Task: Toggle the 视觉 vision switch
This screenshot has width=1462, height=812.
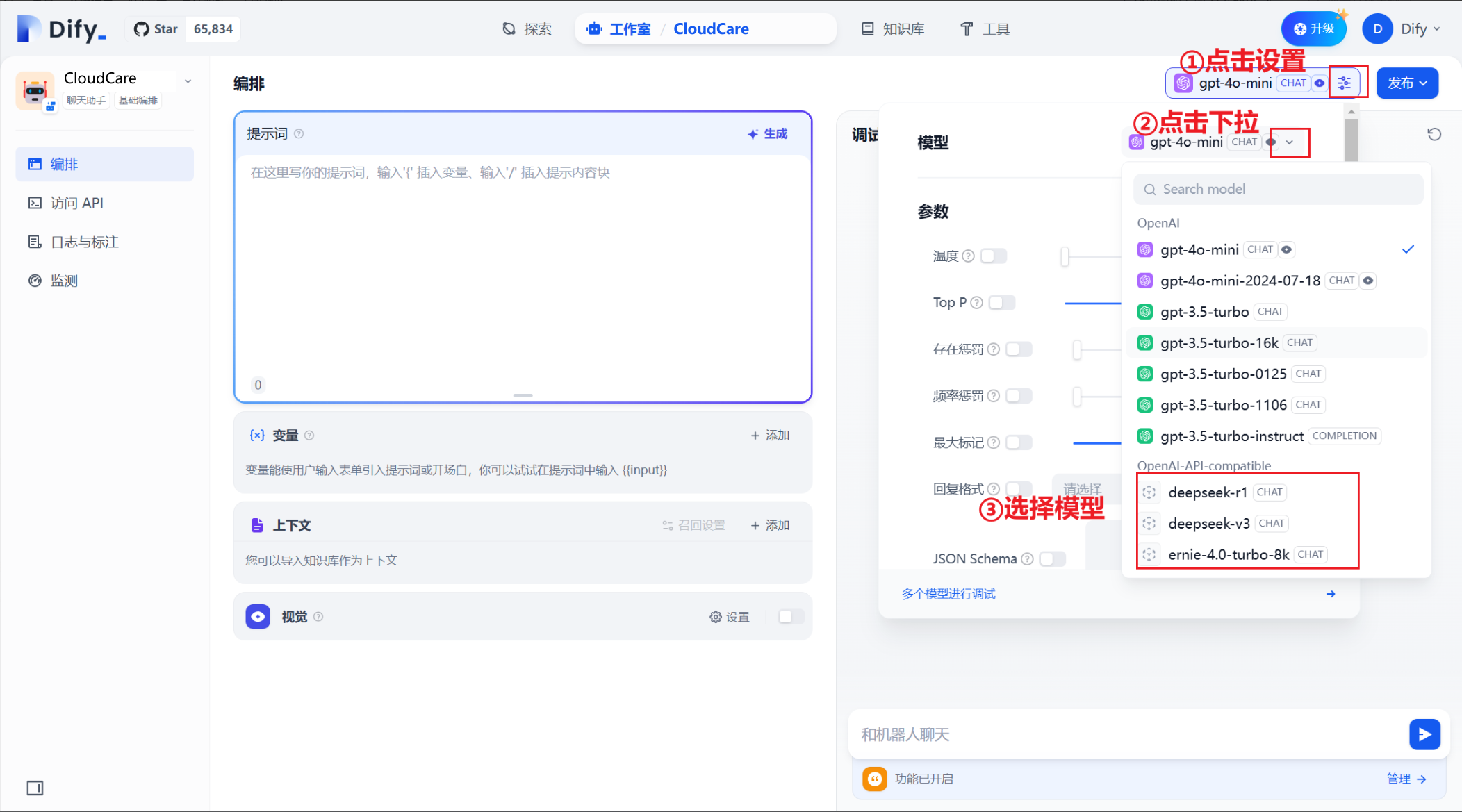Action: pyautogui.click(x=791, y=617)
